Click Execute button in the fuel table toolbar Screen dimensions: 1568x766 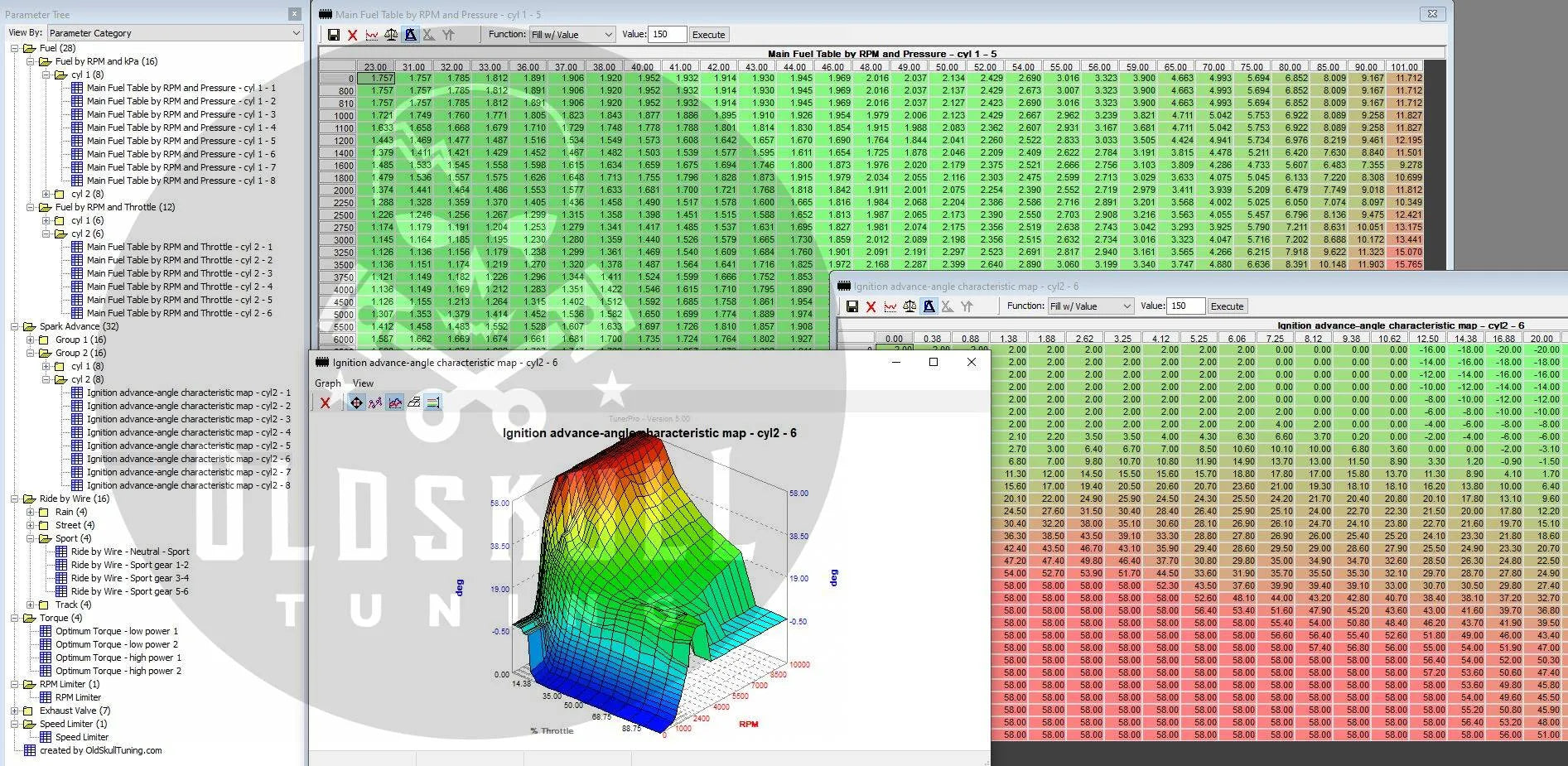pyautogui.click(x=708, y=35)
